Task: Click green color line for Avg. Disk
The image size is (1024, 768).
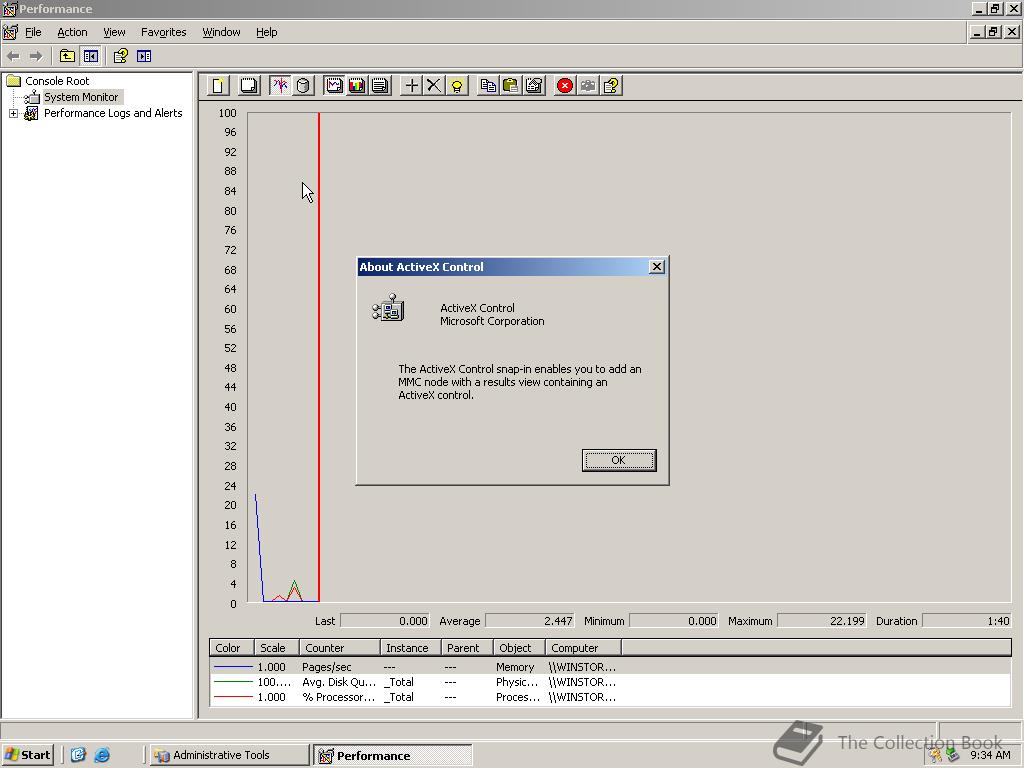Action: (x=233, y=682)
